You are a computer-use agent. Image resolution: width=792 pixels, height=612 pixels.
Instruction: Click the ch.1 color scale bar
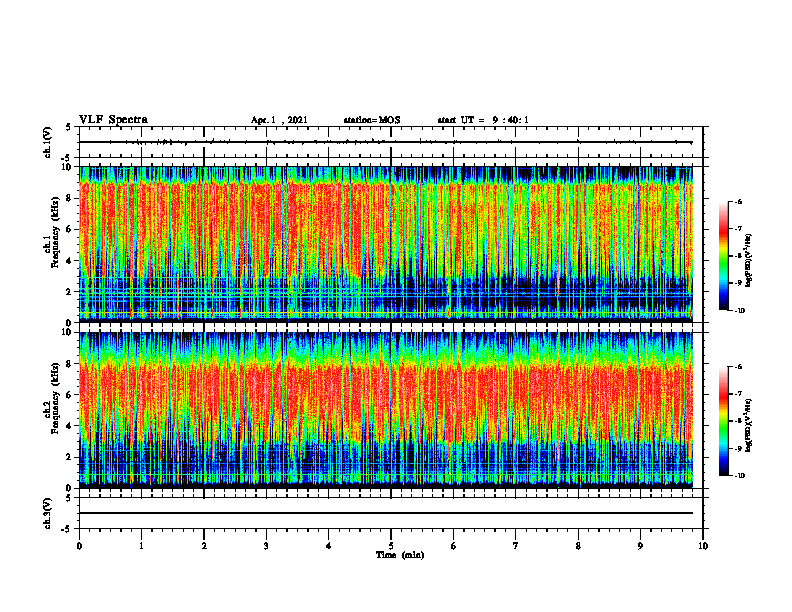[x=723, y=256]
